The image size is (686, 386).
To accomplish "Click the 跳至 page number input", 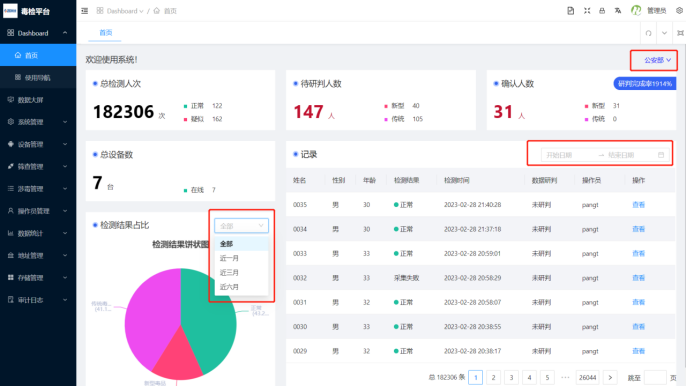I will coord(655,377).
